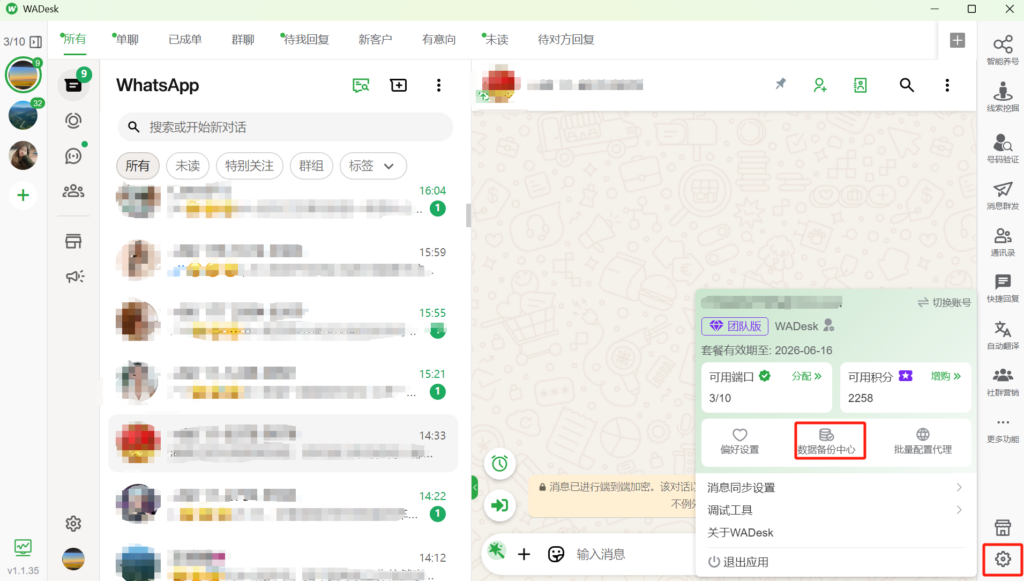Open 号码验证 number verification tool
1024x581 pixels.
pyautogui.click(x=1002, y=148)
